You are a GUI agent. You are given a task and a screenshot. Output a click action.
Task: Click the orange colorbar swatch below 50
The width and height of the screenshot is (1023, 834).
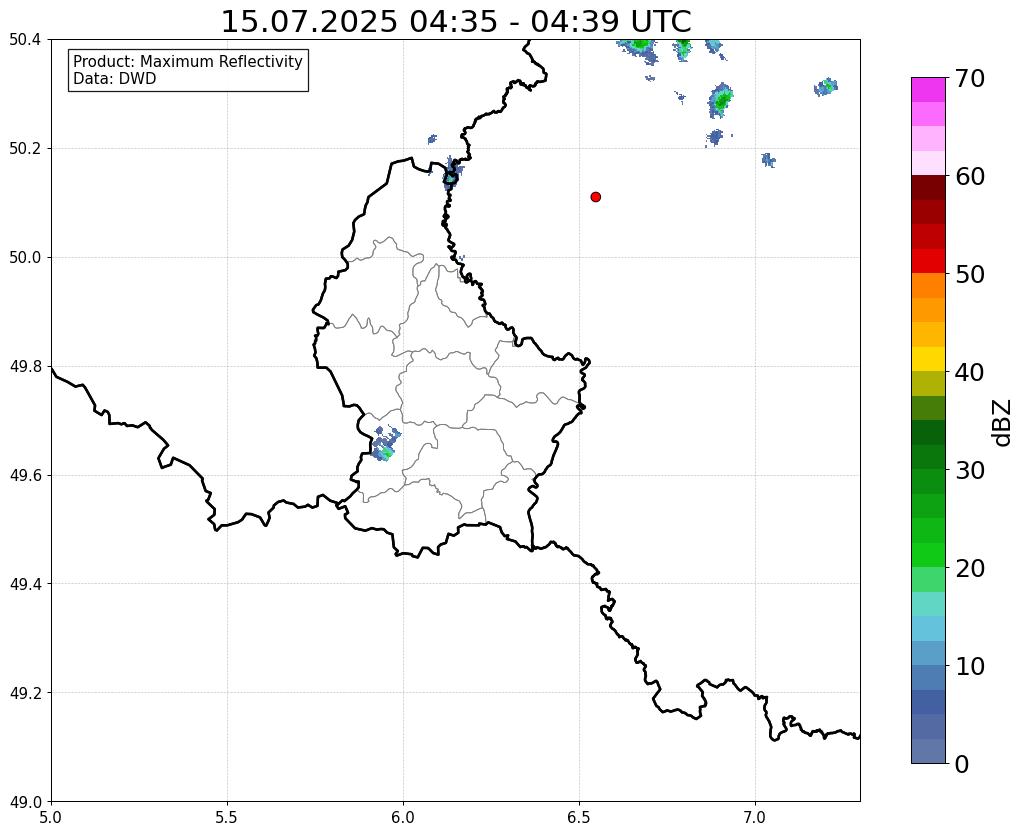(x=928, y=286)
